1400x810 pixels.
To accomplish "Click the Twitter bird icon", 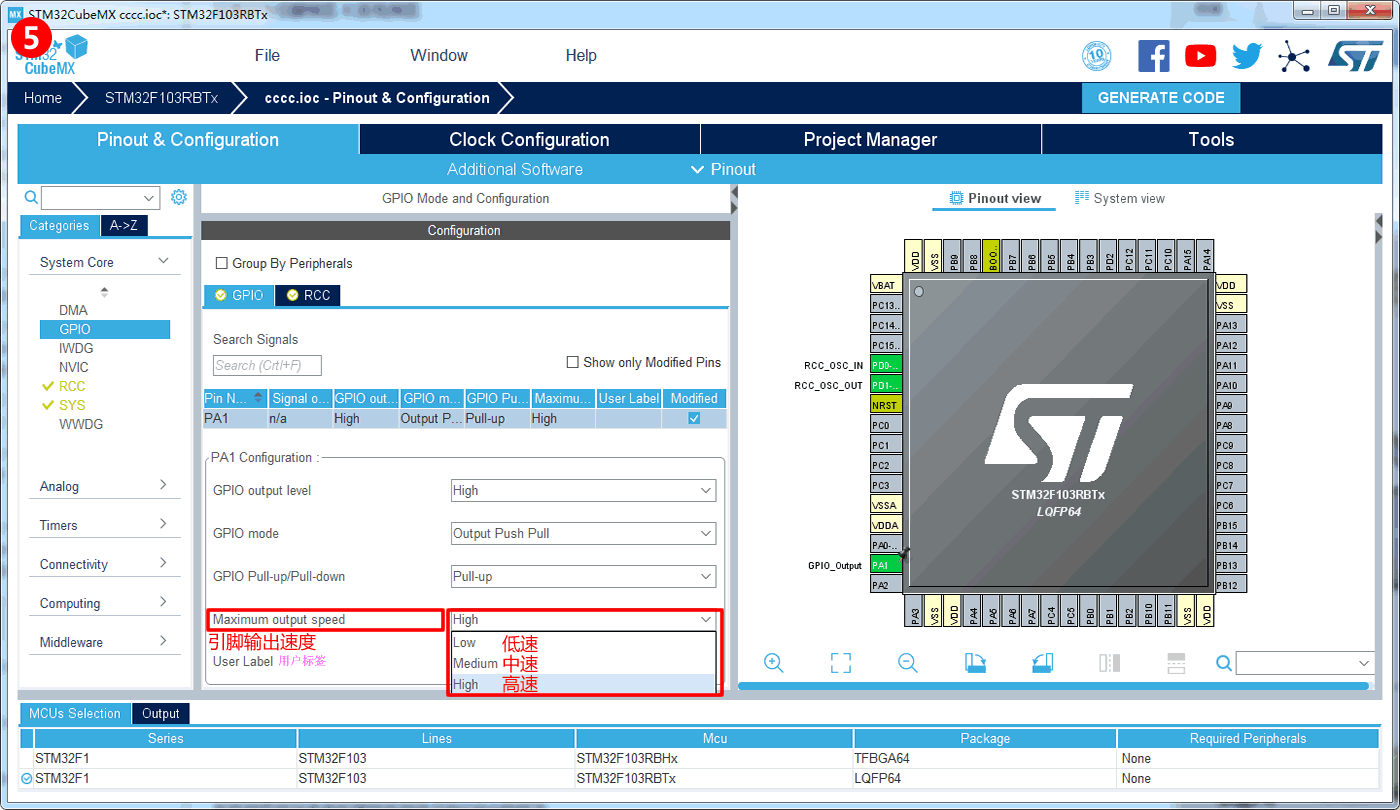I will point(1247,56).
